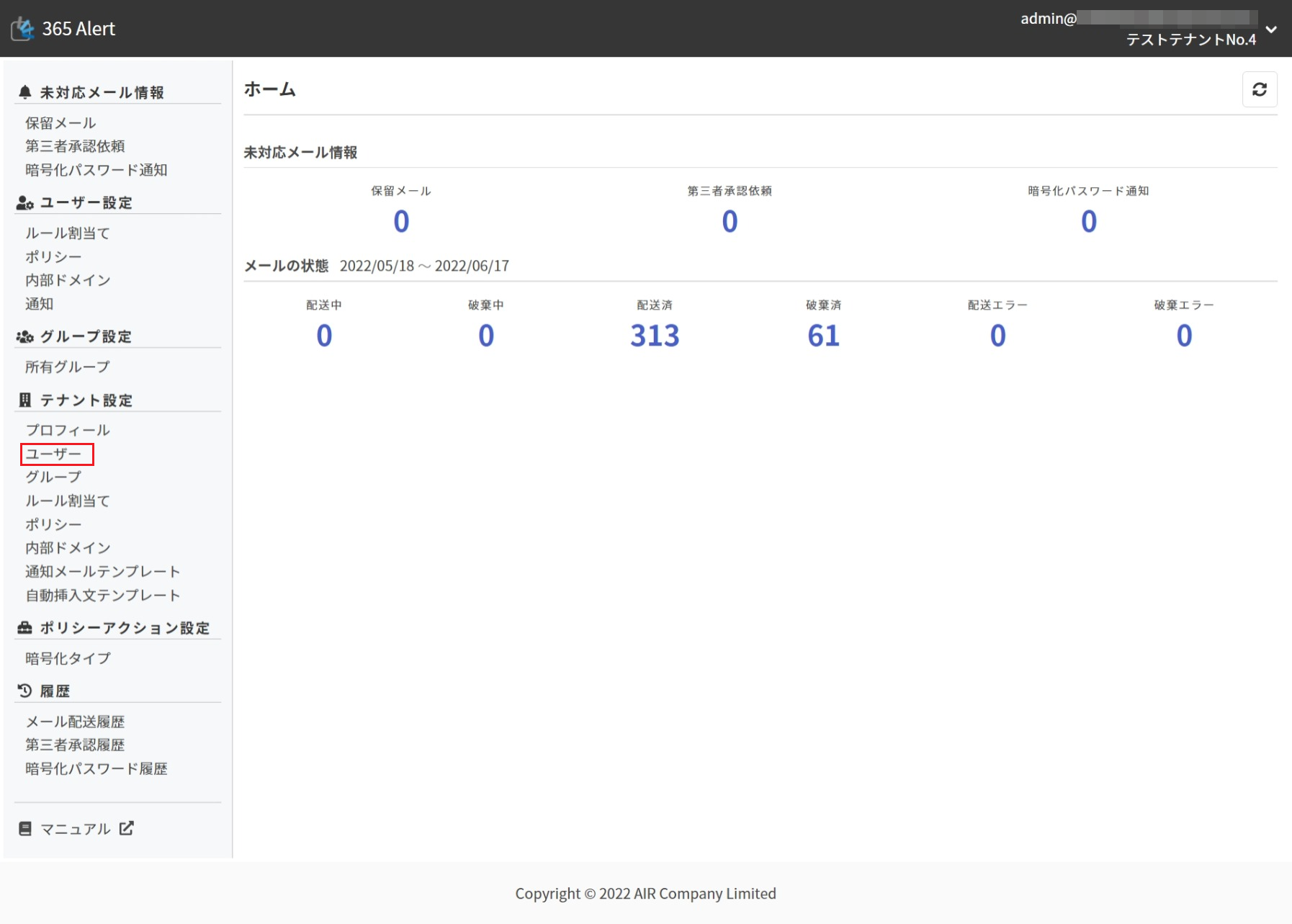Open 通知メールテンプレート in the sidebar
The width and height of the screenshot is (1292, 924).
click(x=102, y=572)
